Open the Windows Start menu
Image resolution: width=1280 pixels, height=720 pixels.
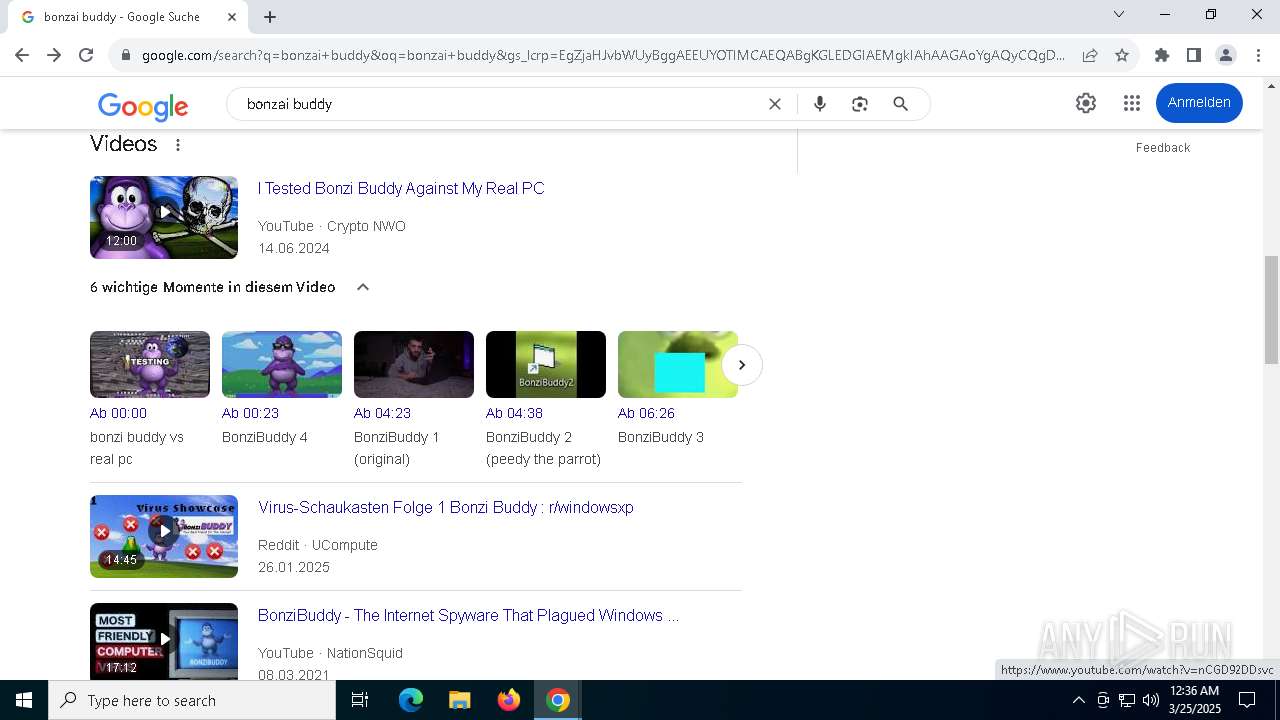click(x=24, y=700)
